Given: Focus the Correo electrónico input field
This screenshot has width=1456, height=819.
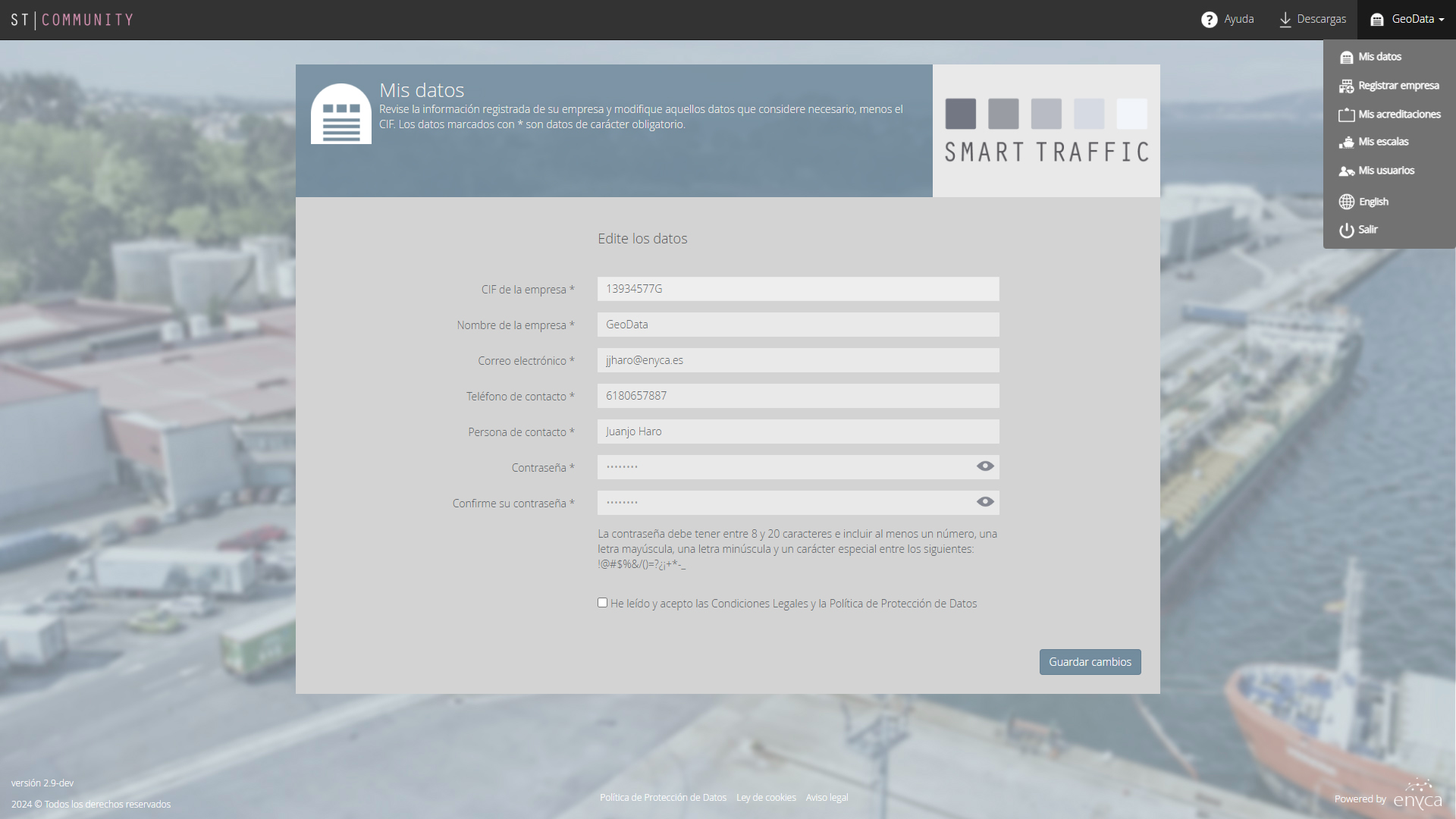Looking at the screenshot, I should coord(799,360).
